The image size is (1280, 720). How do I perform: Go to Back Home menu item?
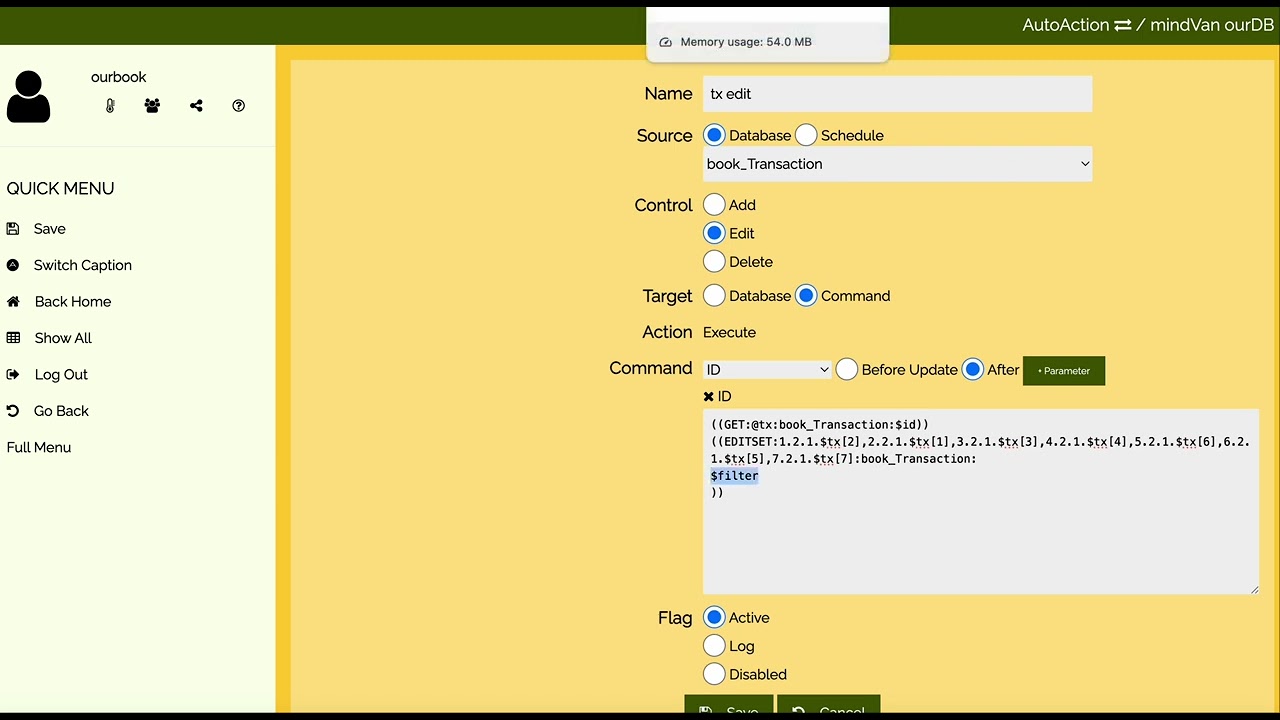point(73,302)
